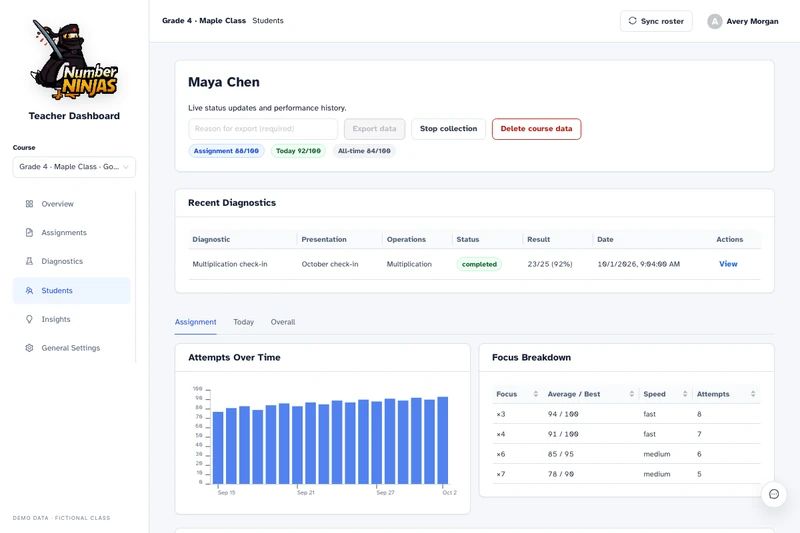Click the Attempts Over Time heading

234,358
